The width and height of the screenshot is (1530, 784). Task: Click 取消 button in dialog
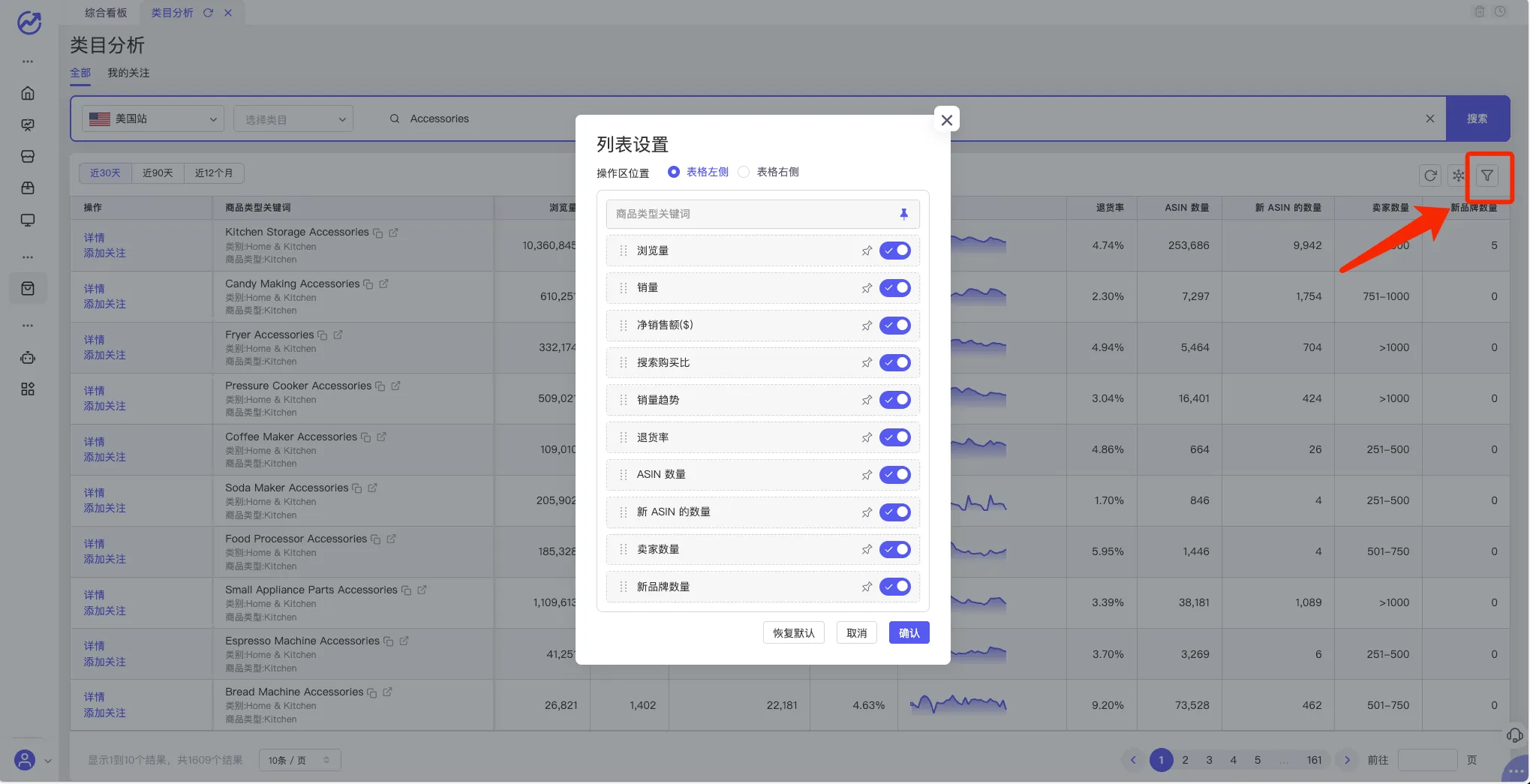[857, 632]
